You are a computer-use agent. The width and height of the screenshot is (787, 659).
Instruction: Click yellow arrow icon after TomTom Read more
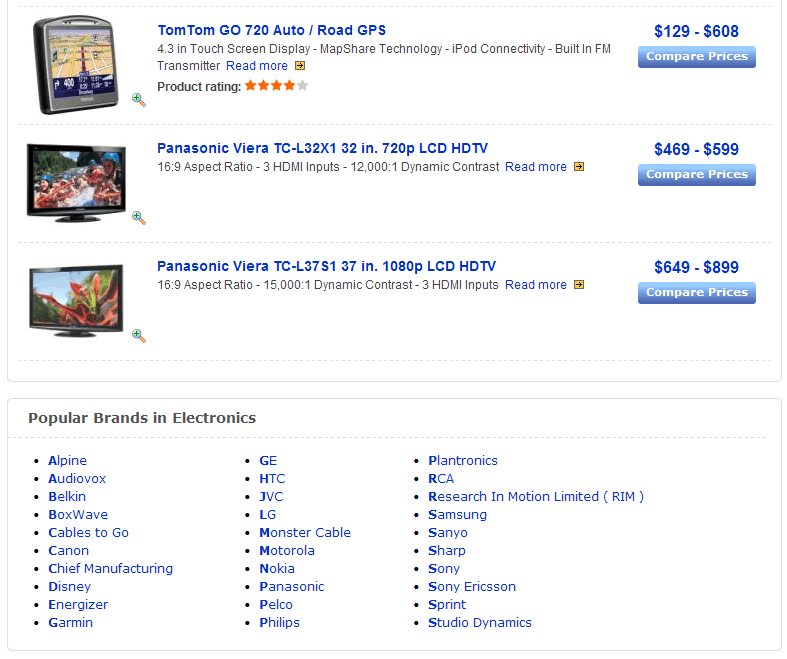click(300, 66)
